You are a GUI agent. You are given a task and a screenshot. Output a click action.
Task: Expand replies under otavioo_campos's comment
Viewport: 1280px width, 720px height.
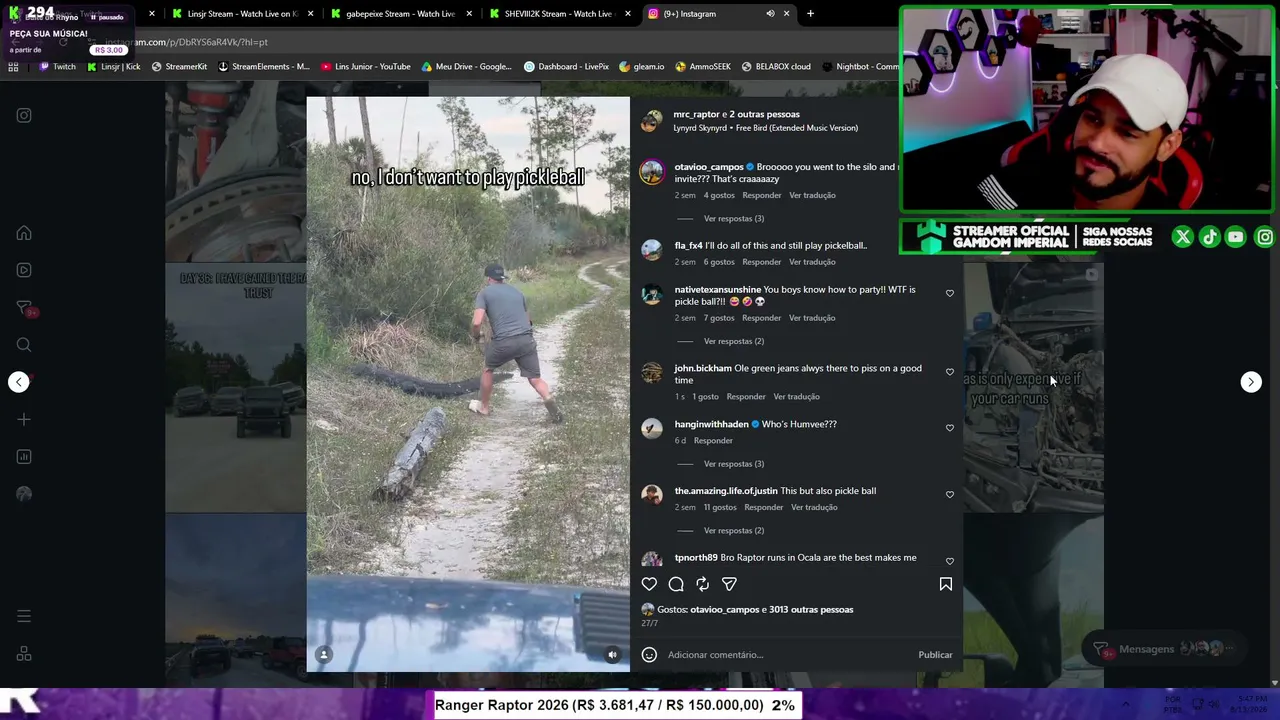tap(733, 219)
